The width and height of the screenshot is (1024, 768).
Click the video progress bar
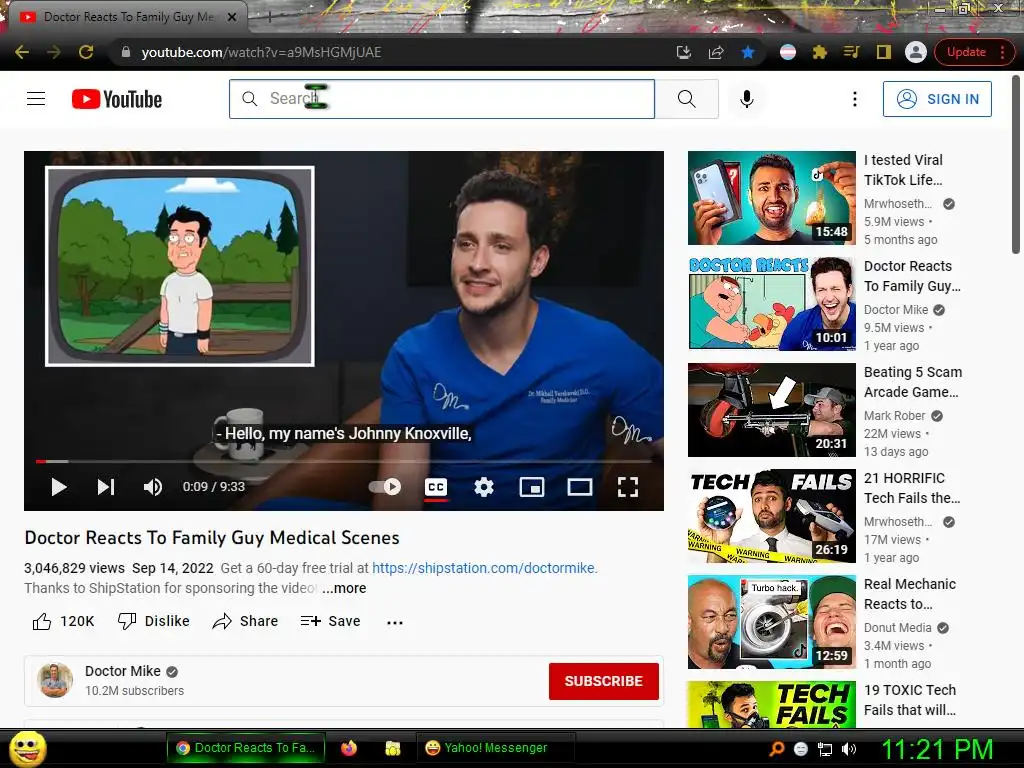pos(344,461)
